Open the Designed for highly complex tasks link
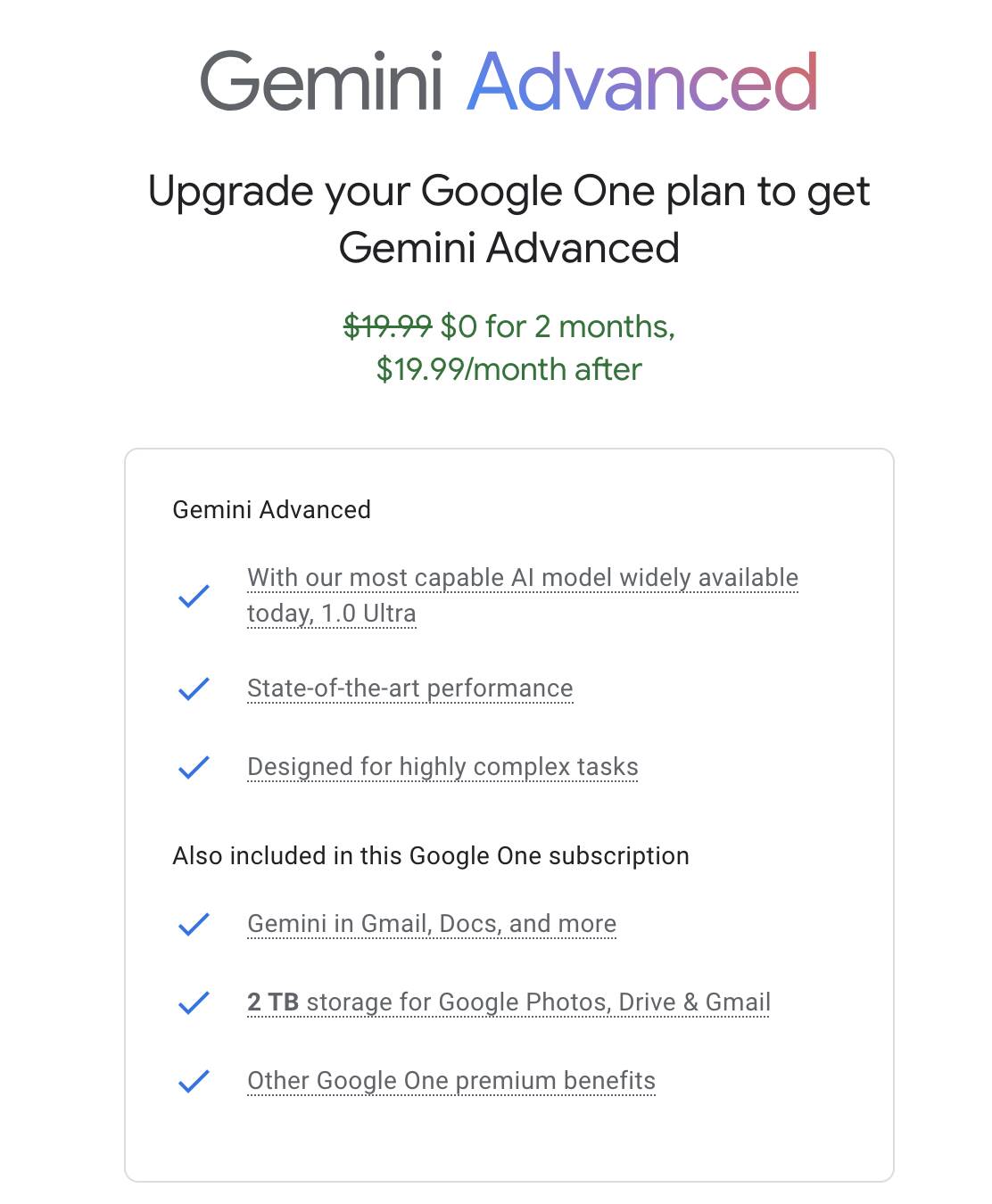The width and height of the screenshot is (992, 1204). point(442,767)
